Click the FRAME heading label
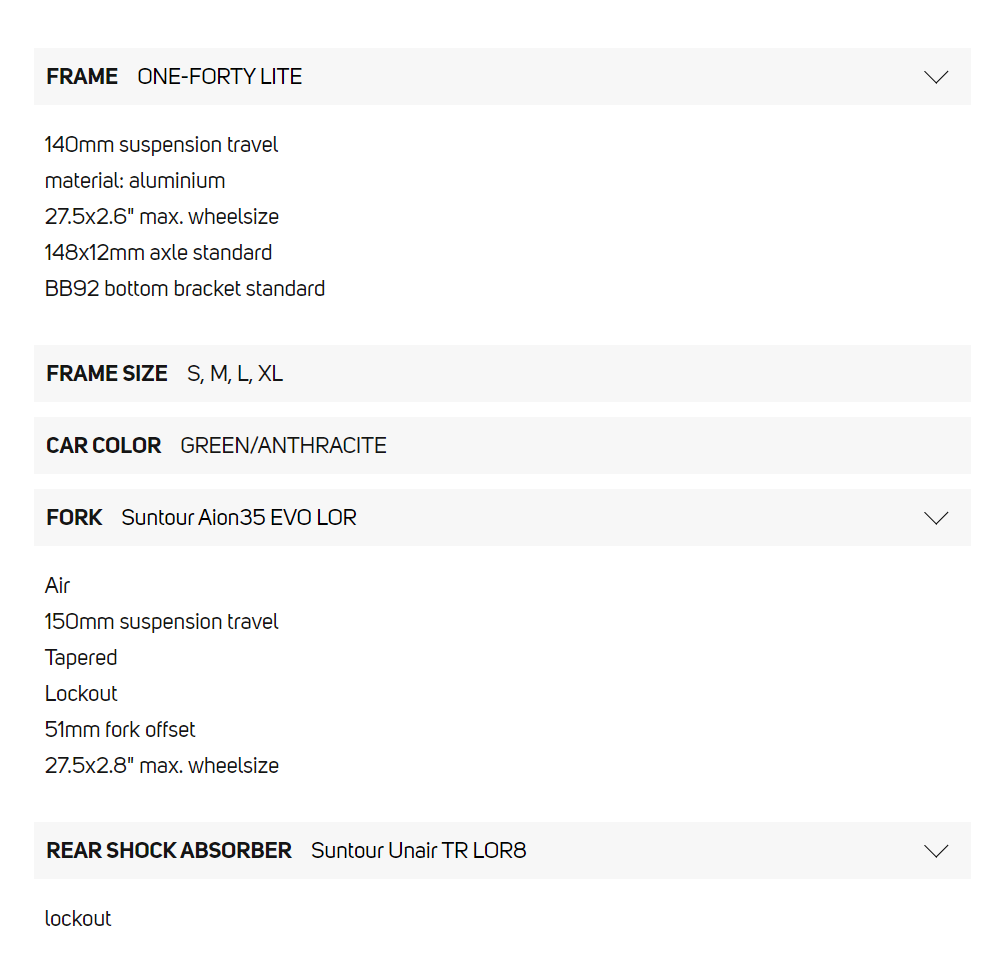Viewport: 997px width, 963px height. (82, 77)
